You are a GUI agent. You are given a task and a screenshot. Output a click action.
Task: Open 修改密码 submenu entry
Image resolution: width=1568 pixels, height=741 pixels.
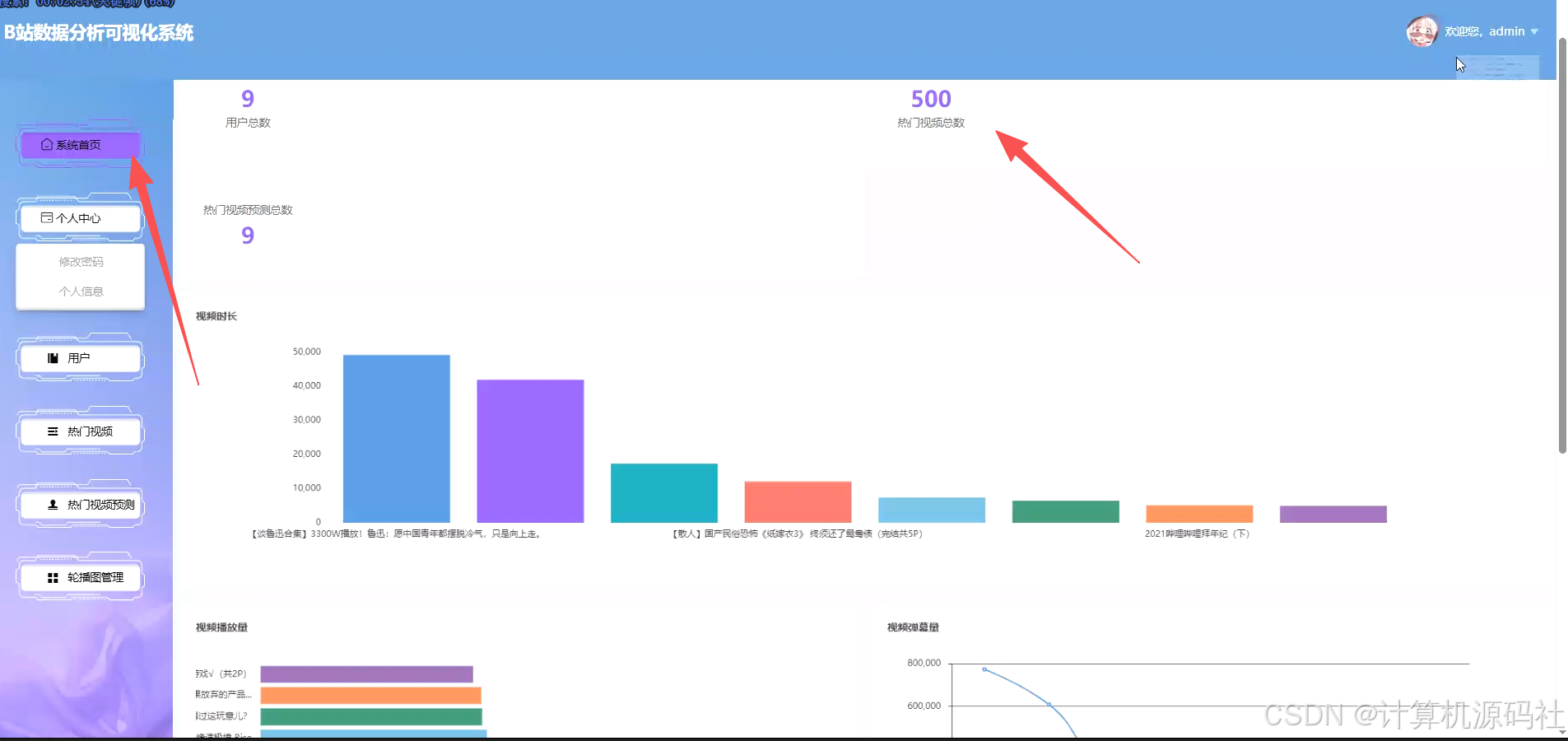point(81,262)
